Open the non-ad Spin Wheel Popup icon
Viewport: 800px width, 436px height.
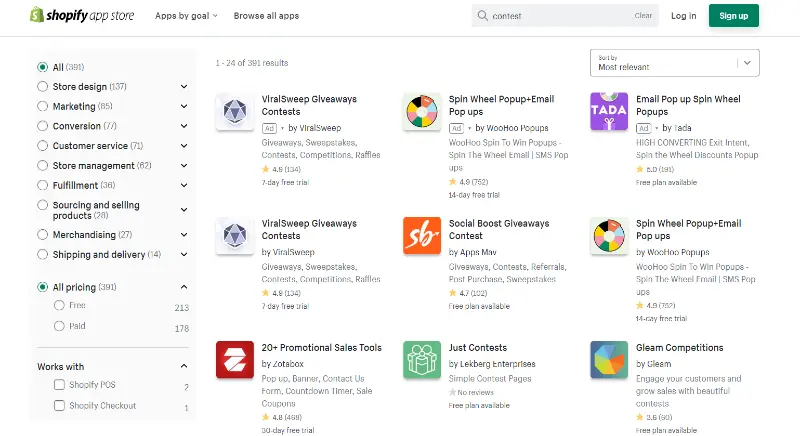[609, 236]
